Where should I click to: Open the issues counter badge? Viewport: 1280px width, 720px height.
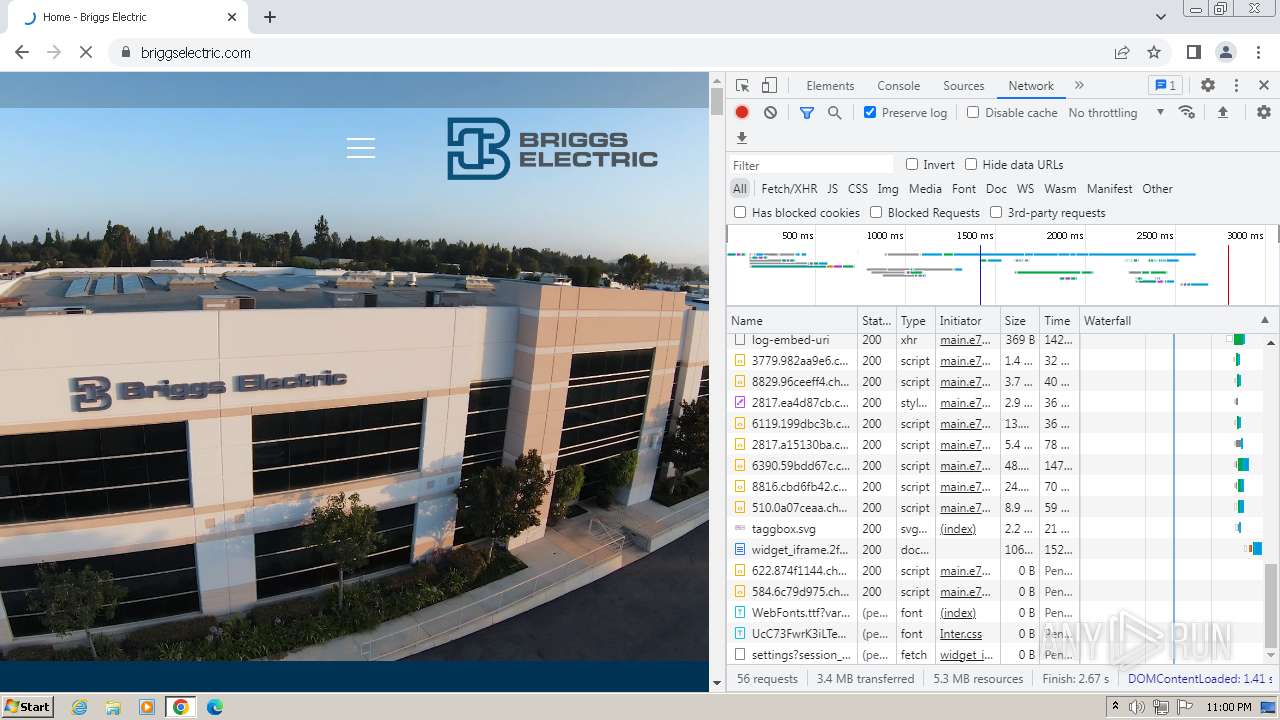pos(1164,86)
